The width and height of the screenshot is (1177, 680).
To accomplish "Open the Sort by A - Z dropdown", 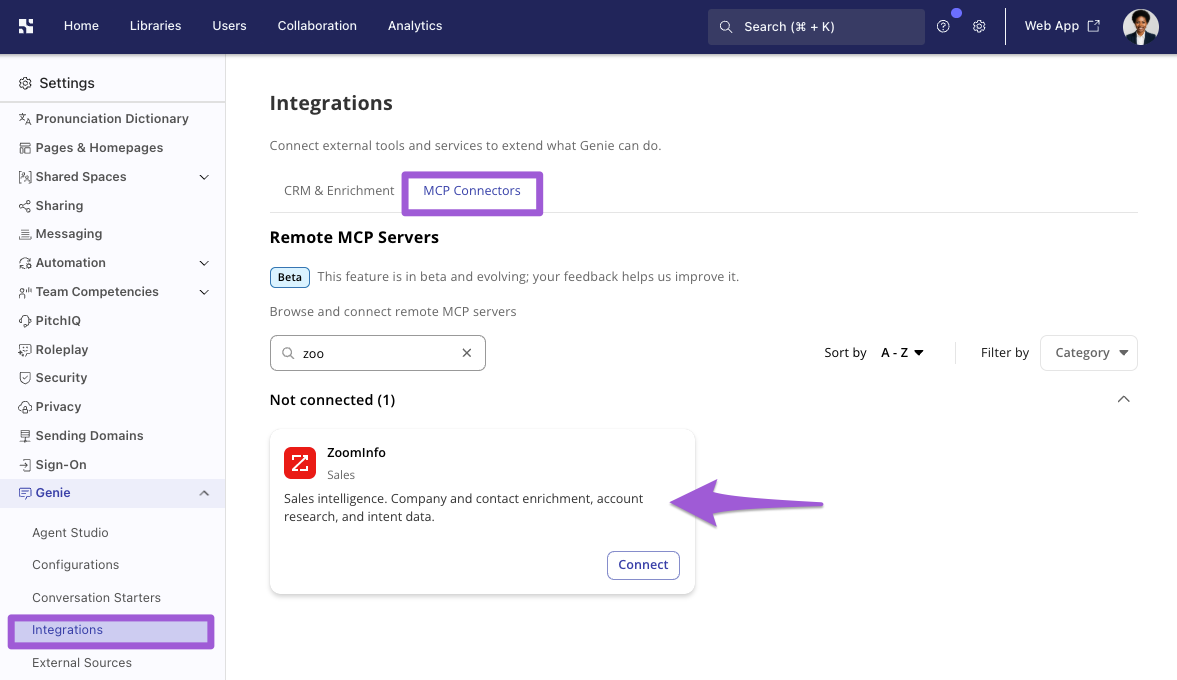I will tap(902, 353).
